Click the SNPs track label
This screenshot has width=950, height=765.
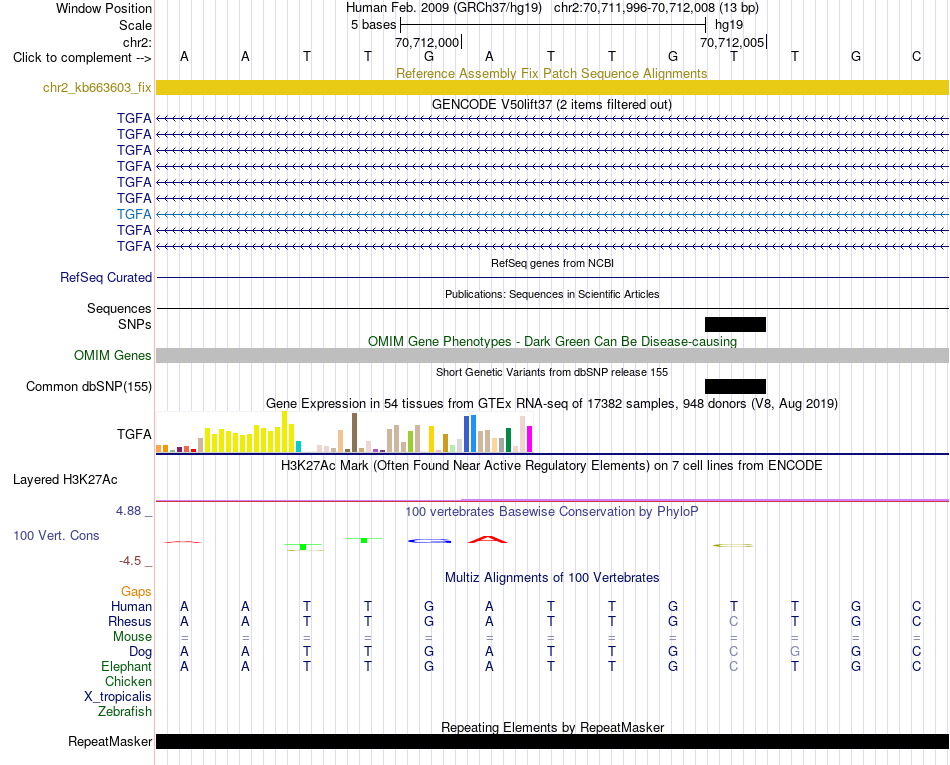135,325
